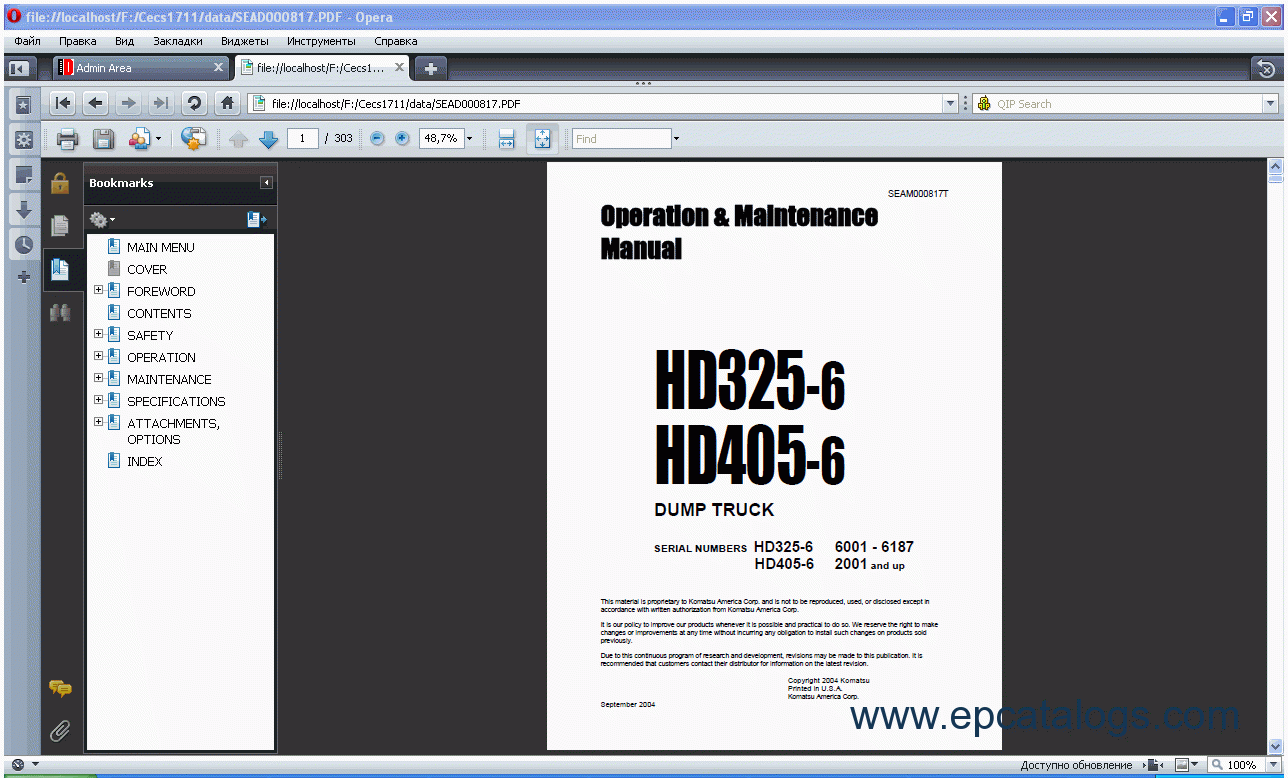The width and height of the screenshot is (1288, 778).
Task: Open the Инструменты menu
Action: click(x=321, y=41)
